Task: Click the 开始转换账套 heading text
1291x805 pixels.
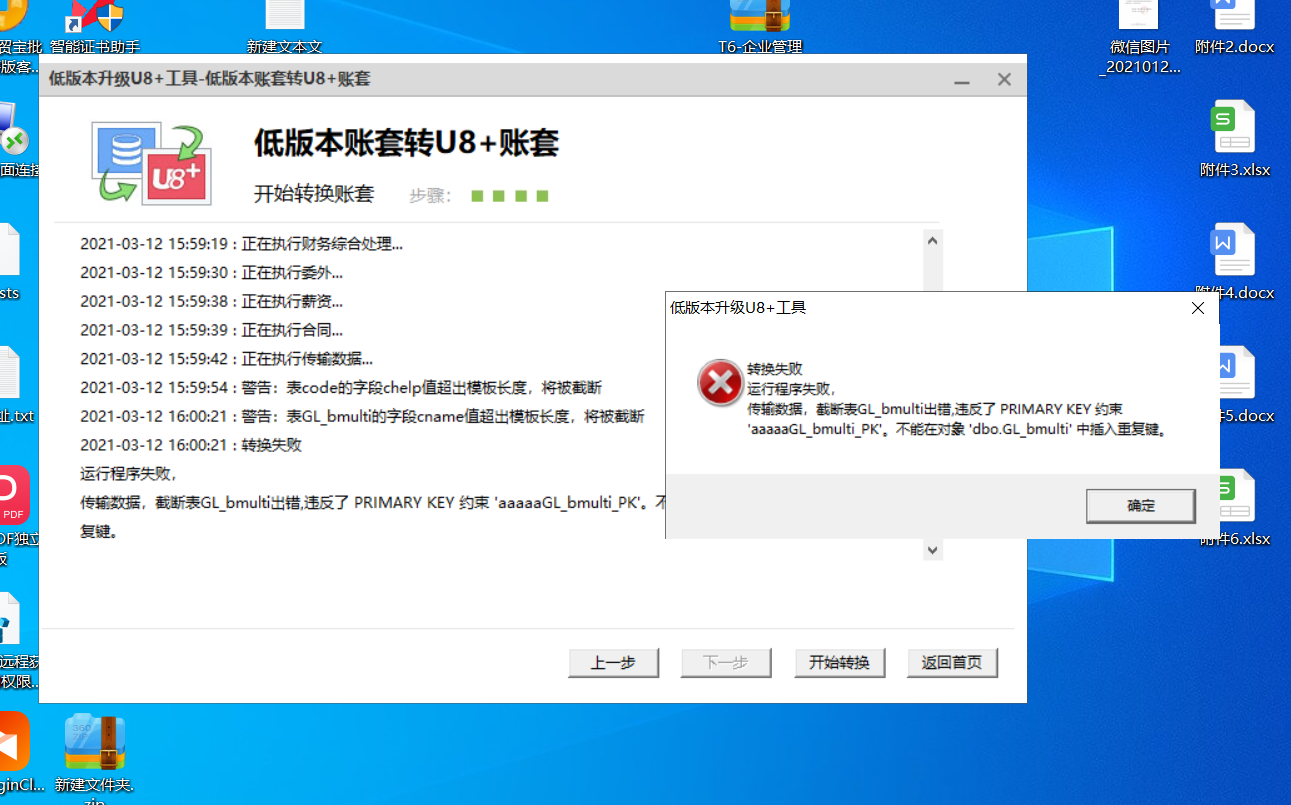Action: coord(314,194)
